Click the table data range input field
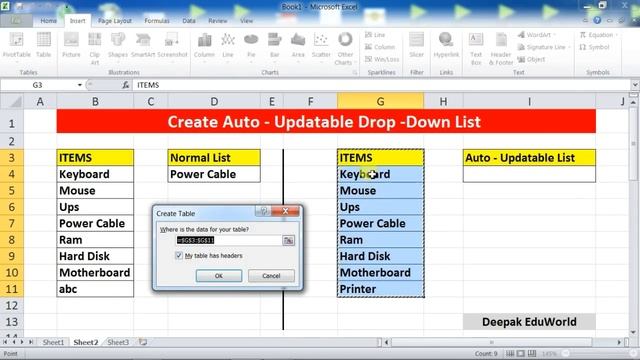Viewport: 640px width, 360px height. [229, 240]
